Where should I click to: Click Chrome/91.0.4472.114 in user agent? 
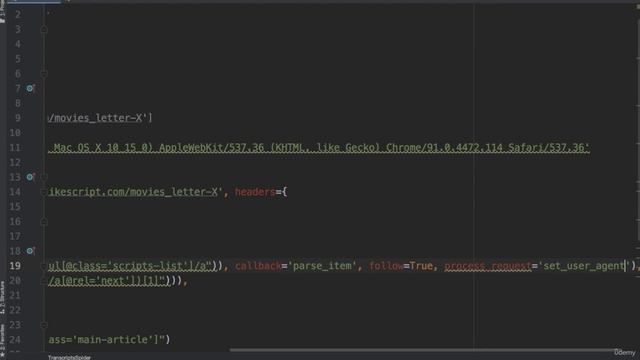444,147
